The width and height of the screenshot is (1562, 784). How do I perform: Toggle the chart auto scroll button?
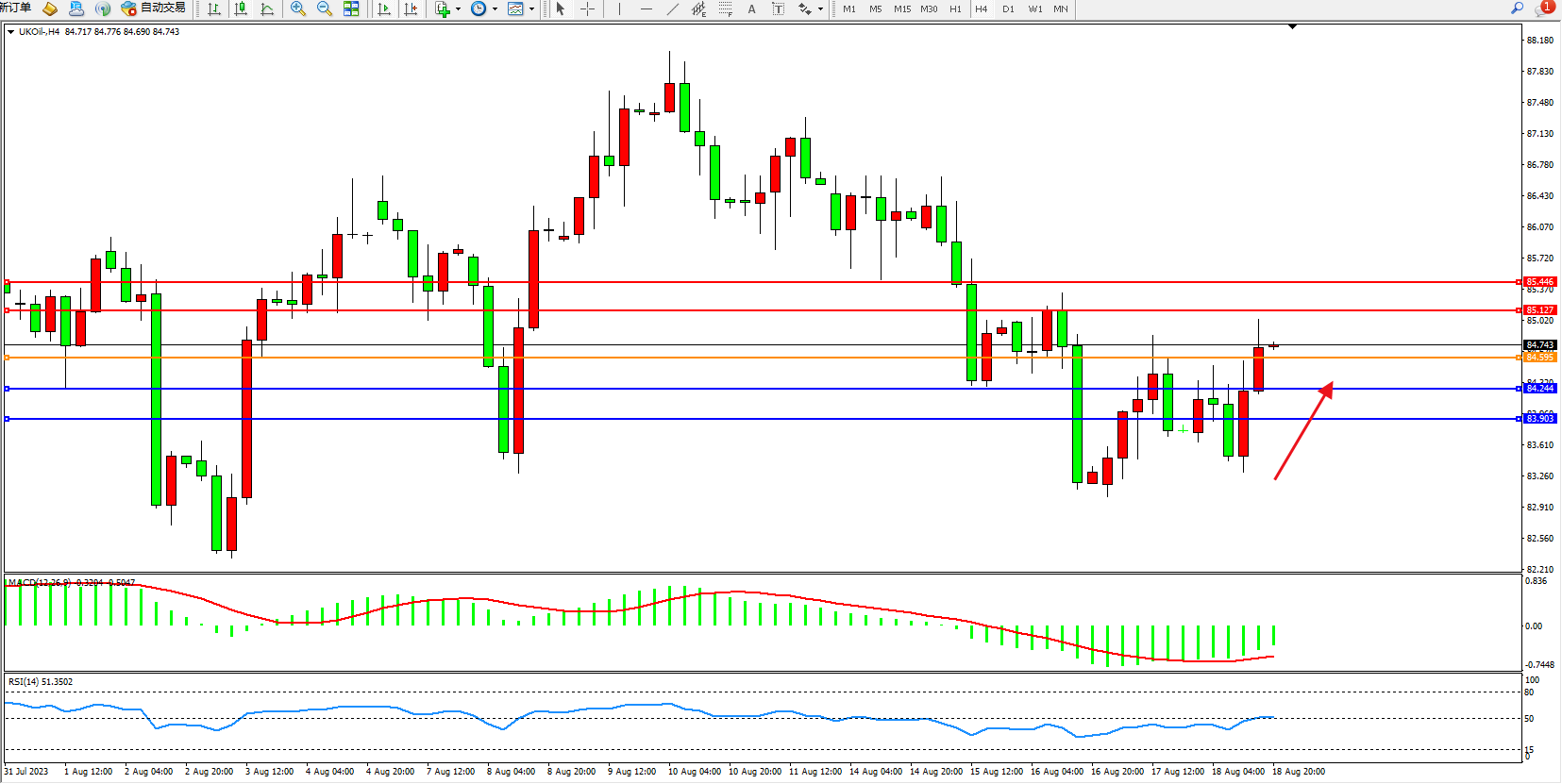click(384, 8)
